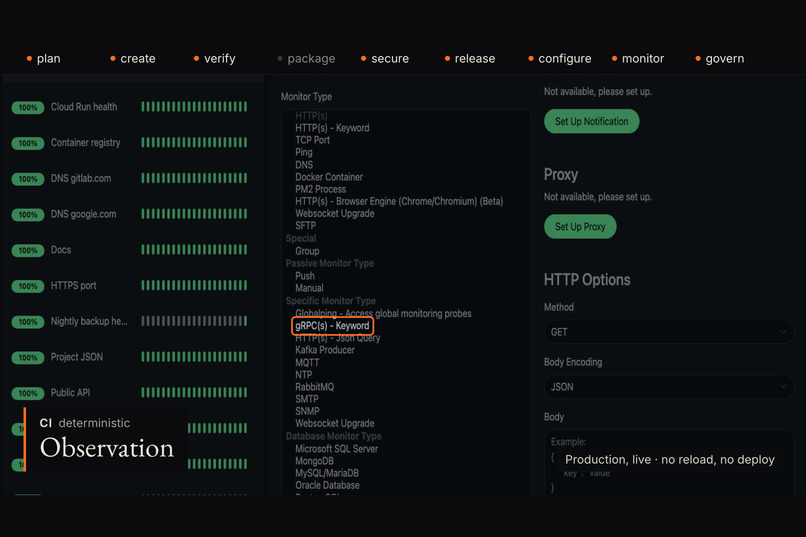Choose MQTT monitor type
The width and height of the screenshot is (806, 537).
click(x=307, y=362)
